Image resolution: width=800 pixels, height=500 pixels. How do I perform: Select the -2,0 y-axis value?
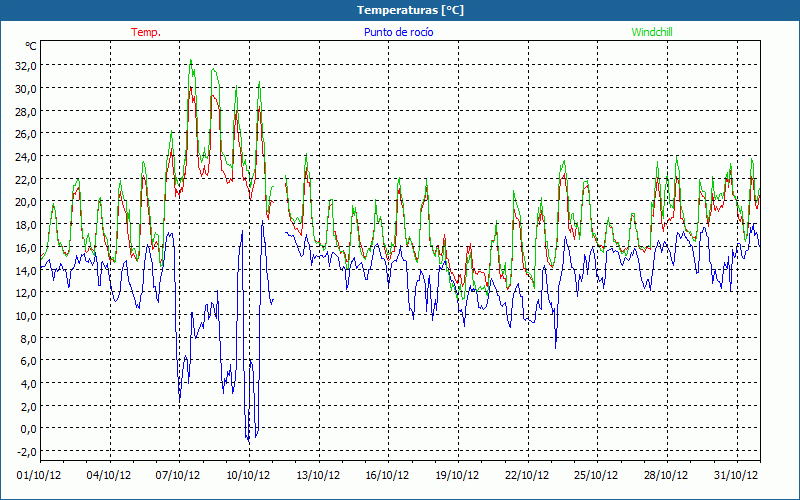[x=27, y=452]
